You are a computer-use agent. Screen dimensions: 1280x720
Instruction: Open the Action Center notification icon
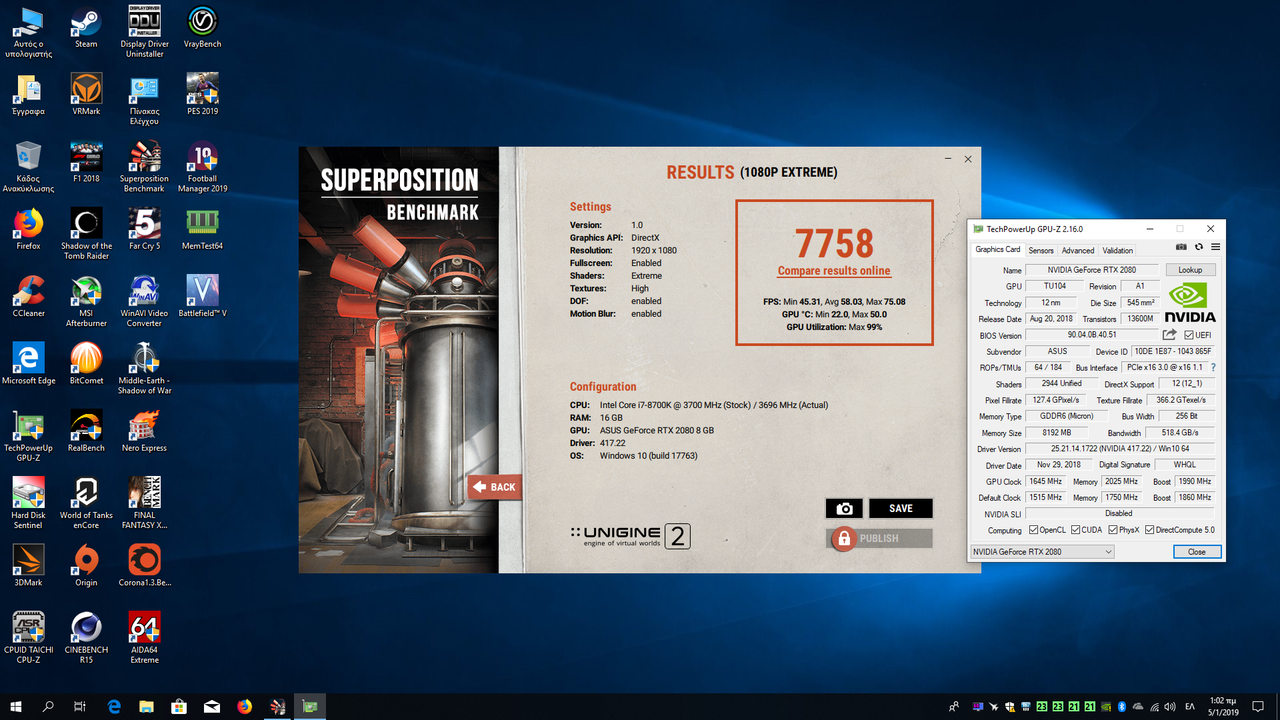[1260, 706]
